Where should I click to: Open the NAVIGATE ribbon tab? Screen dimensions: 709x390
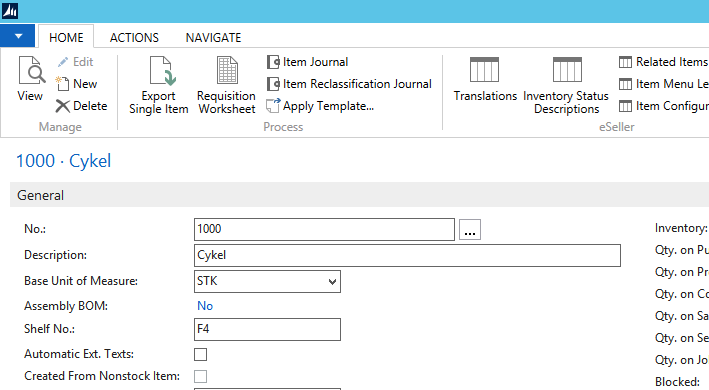pos(213,38)
